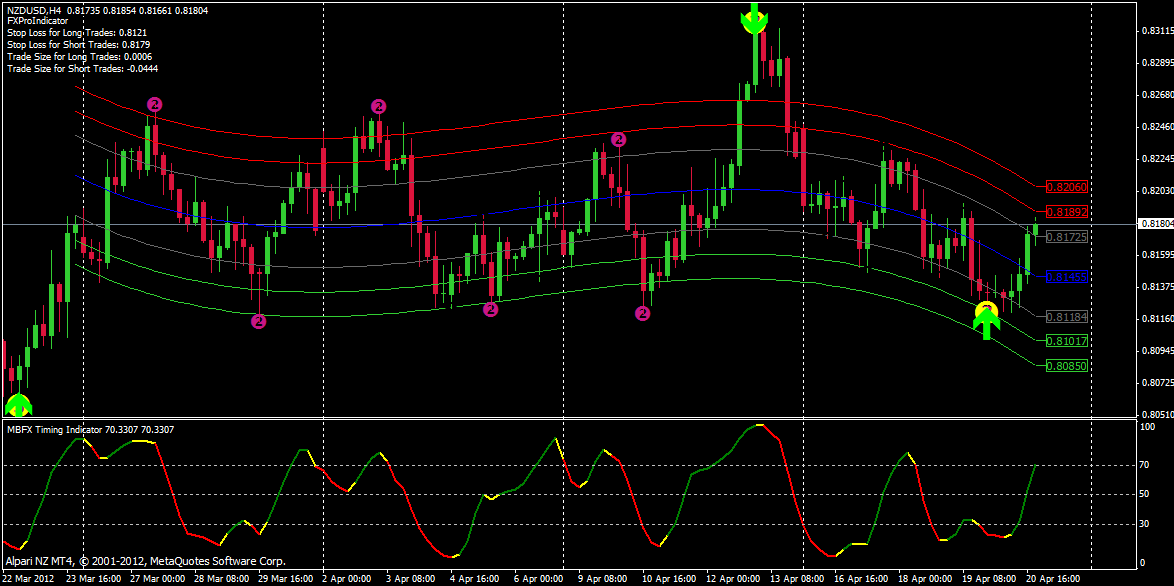Click the 0.81375 value on price scale
The height and width of the screenshot is (586, 1174).
pyautogui.click(x=1156, y=287)
